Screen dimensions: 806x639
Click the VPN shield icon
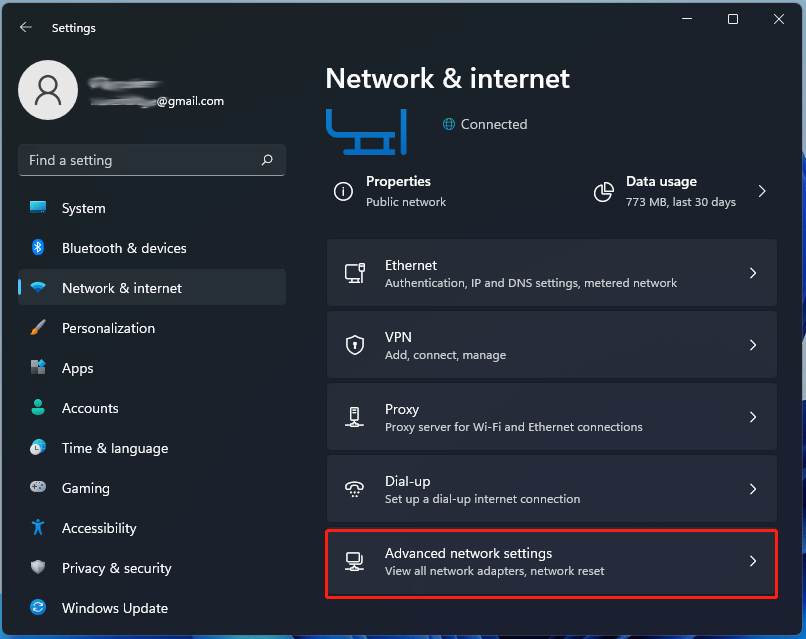click(355, 344)
